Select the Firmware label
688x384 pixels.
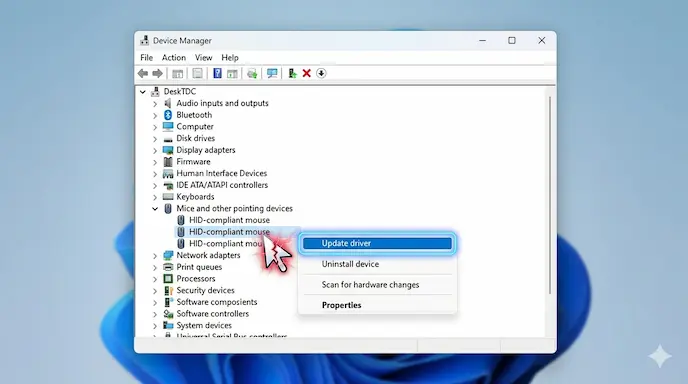tap(194, 161)
